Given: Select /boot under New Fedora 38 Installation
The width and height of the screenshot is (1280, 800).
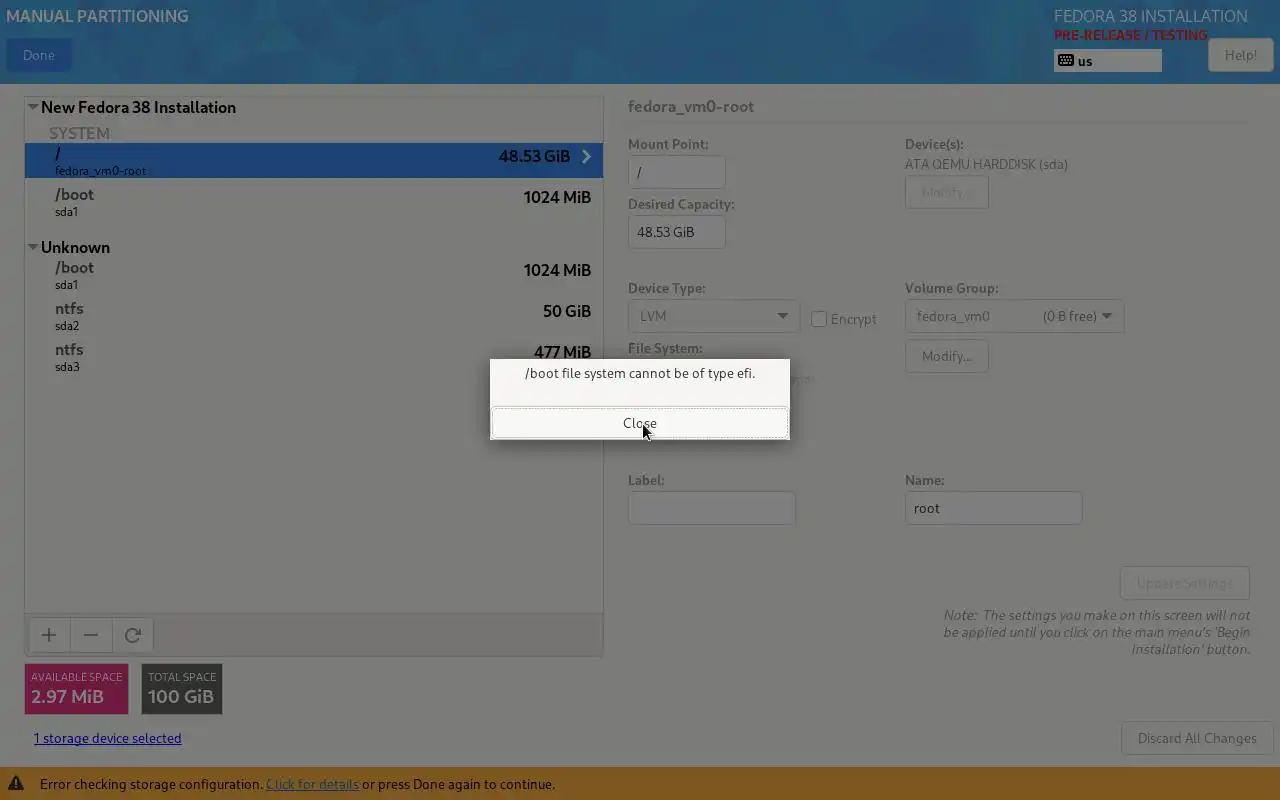Looking at the screenshot, I should pos(314,201).
